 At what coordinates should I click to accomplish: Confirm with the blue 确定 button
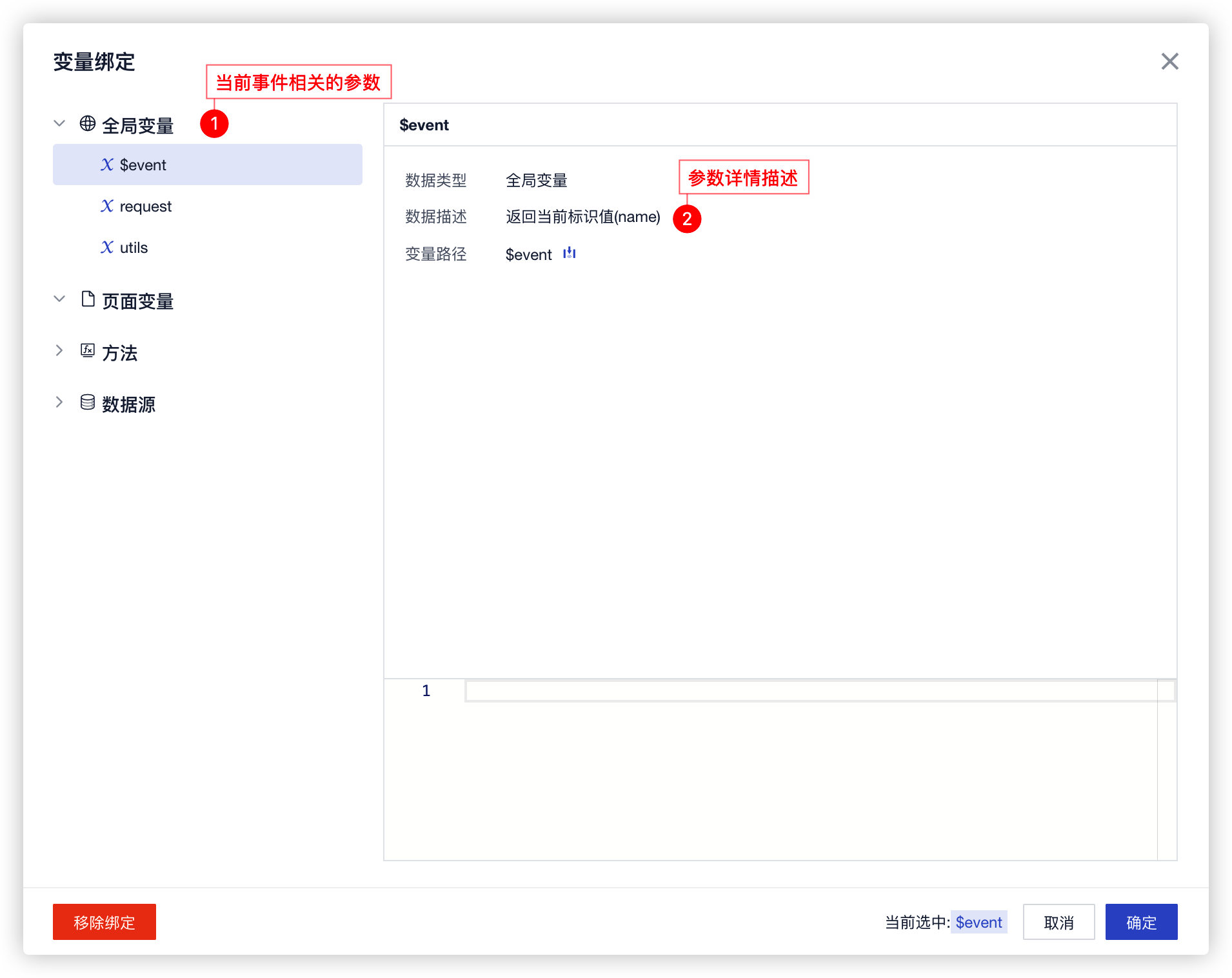point(1141,922)
